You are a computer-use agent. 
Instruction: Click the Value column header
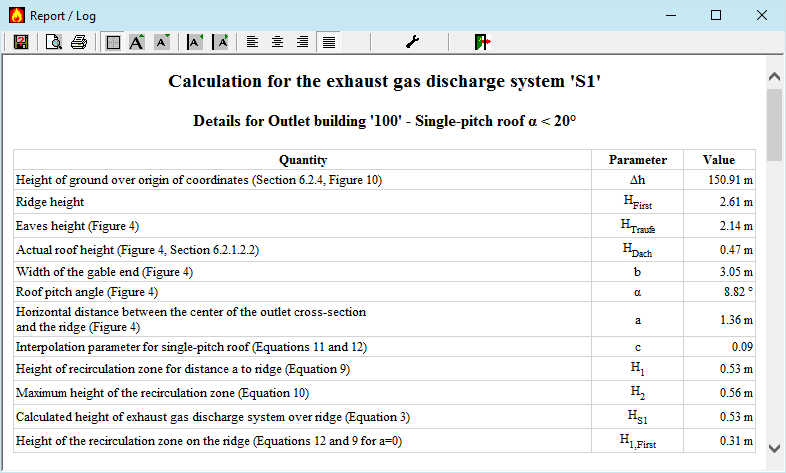(x=718, y=160)
